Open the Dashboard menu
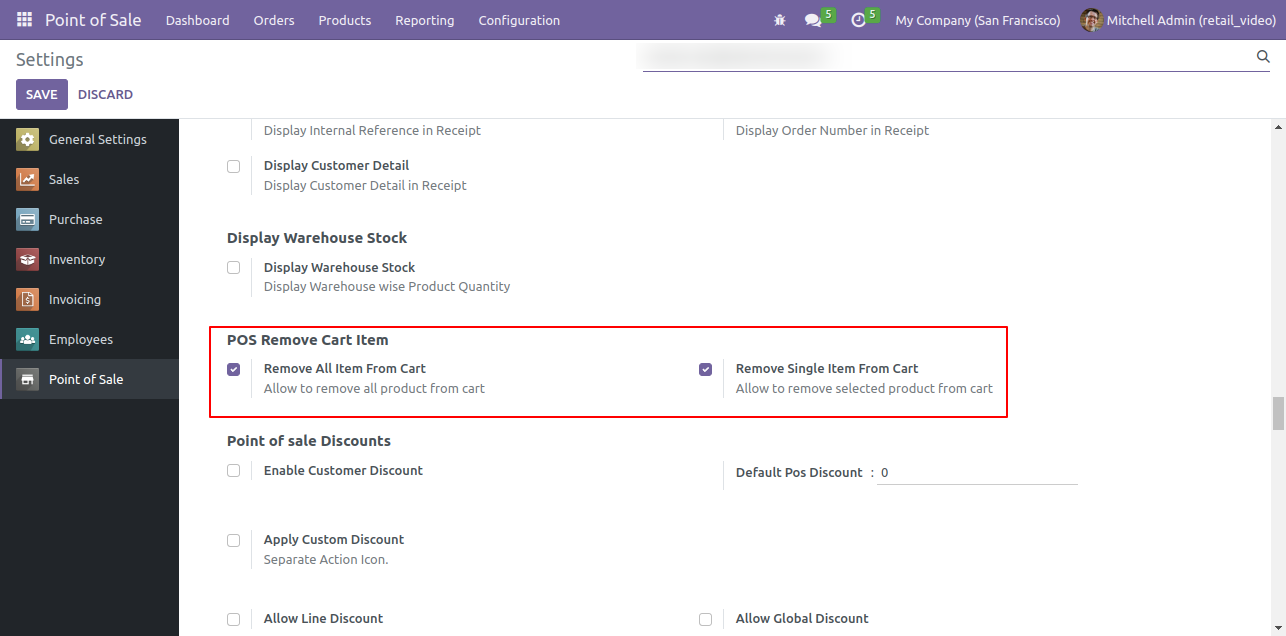The height and width of the screenshot is (636, 1286). (x=197, y=20)
